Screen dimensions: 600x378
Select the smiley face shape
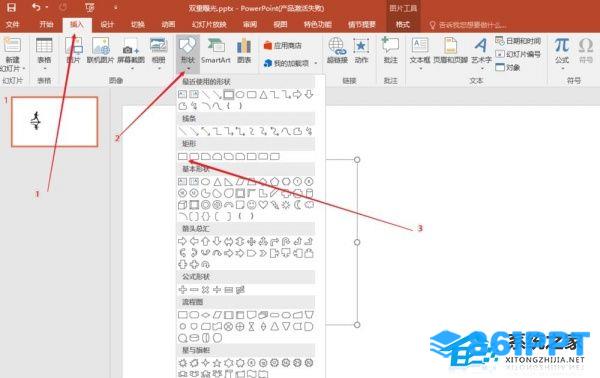[x=251, y=205]
